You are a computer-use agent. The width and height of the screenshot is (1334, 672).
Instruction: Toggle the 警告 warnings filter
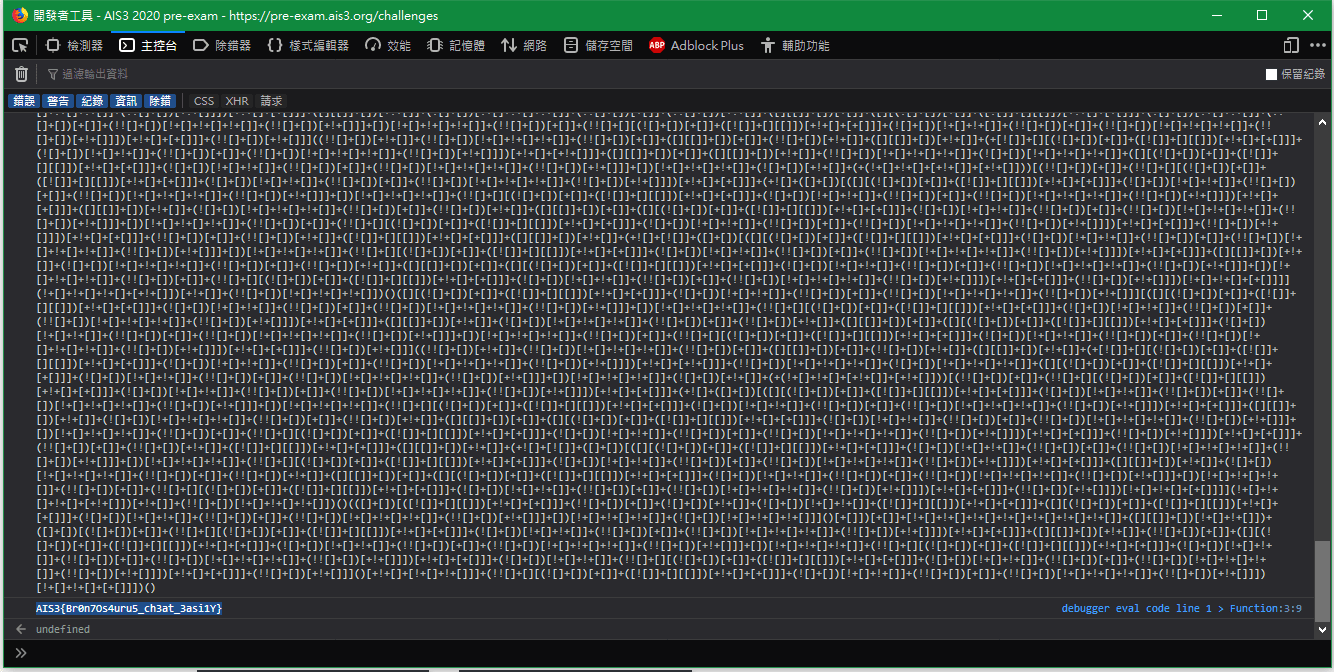(57, 100)
